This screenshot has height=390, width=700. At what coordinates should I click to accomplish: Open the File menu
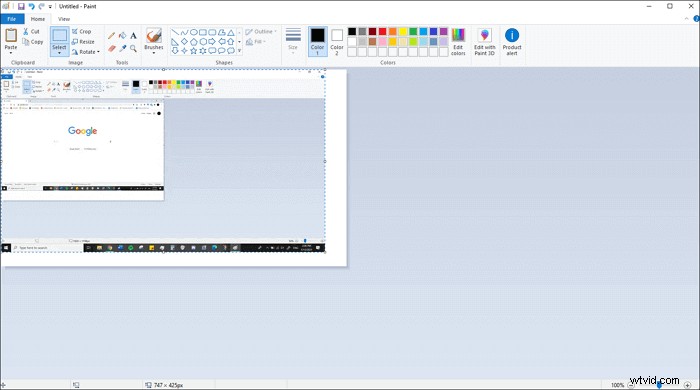pyautogui.click(x=12, y=19)
